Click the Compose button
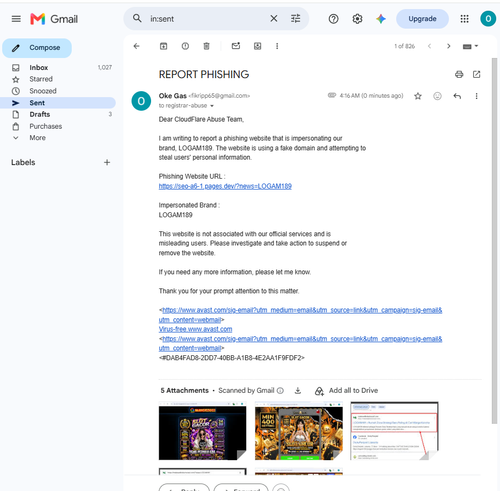Viewport: 500px width, 491px height. 37,48
